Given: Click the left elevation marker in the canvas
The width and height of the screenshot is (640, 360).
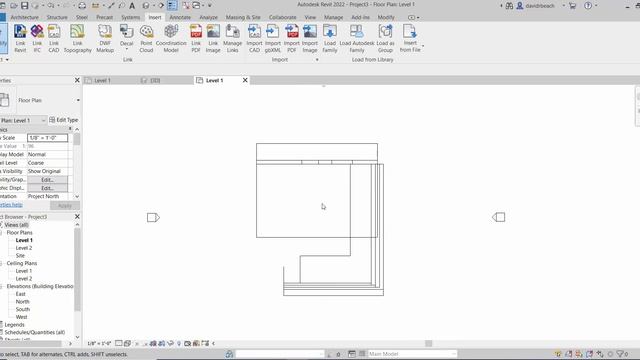Looking at the screenshot, I should (153, 218).
